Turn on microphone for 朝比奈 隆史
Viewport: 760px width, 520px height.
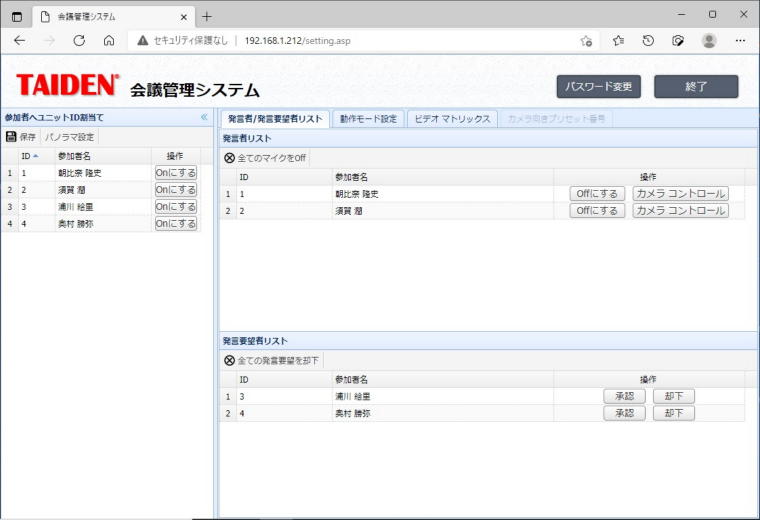point(176,173)
